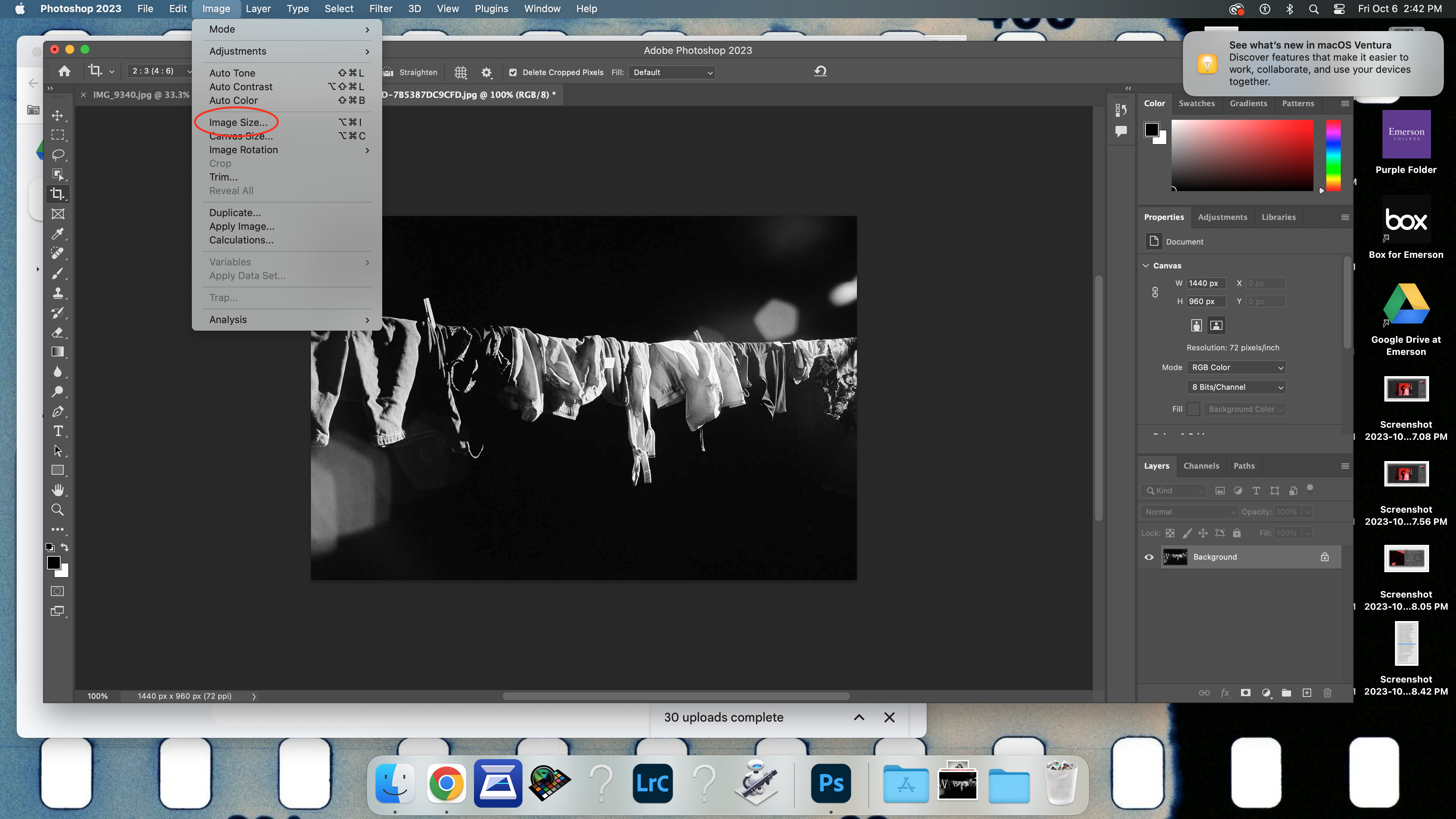The image size is (1456, 819).
Task: Toggle lock transparent pixels
Action: coord(1170,533)
